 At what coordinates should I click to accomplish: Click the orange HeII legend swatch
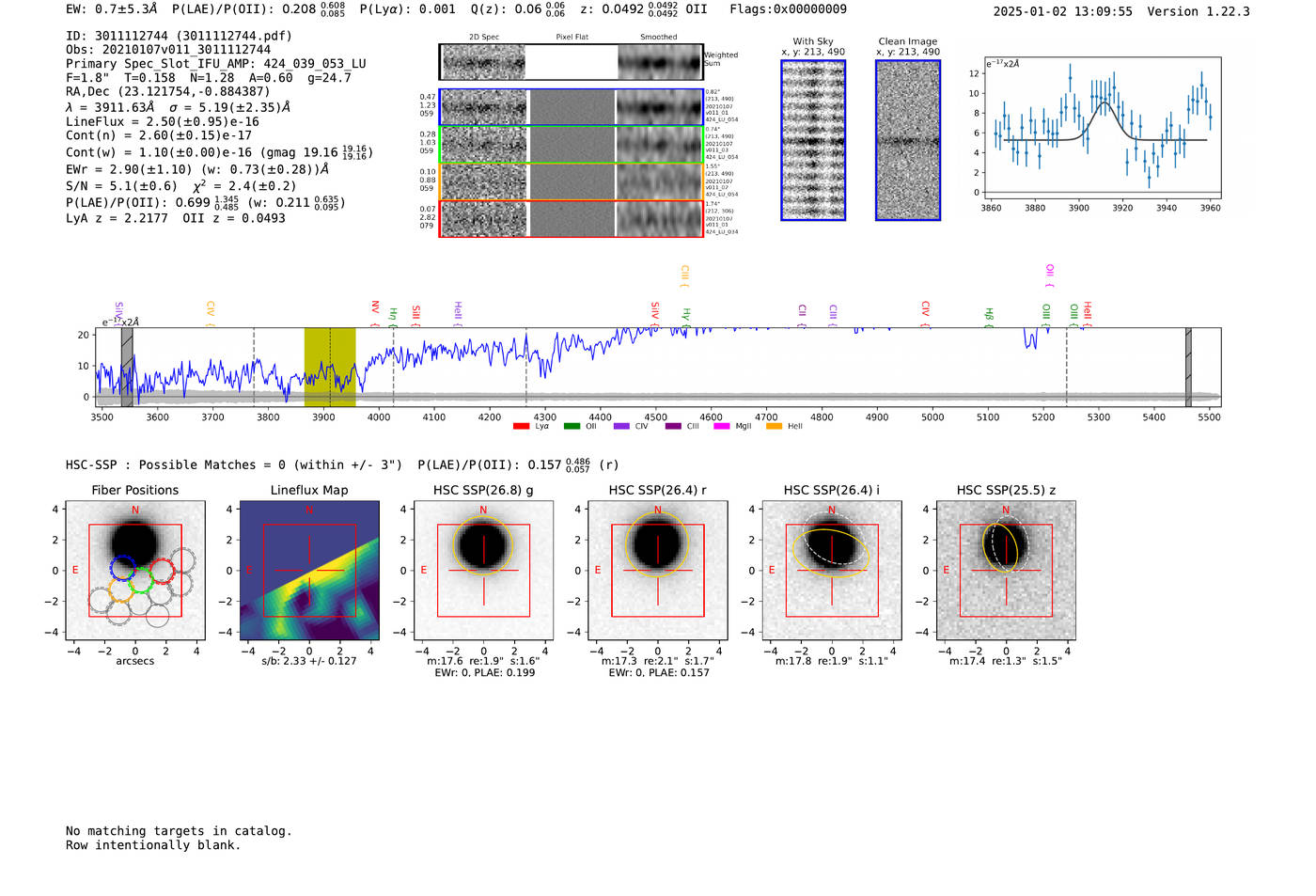tap(774, 426)
